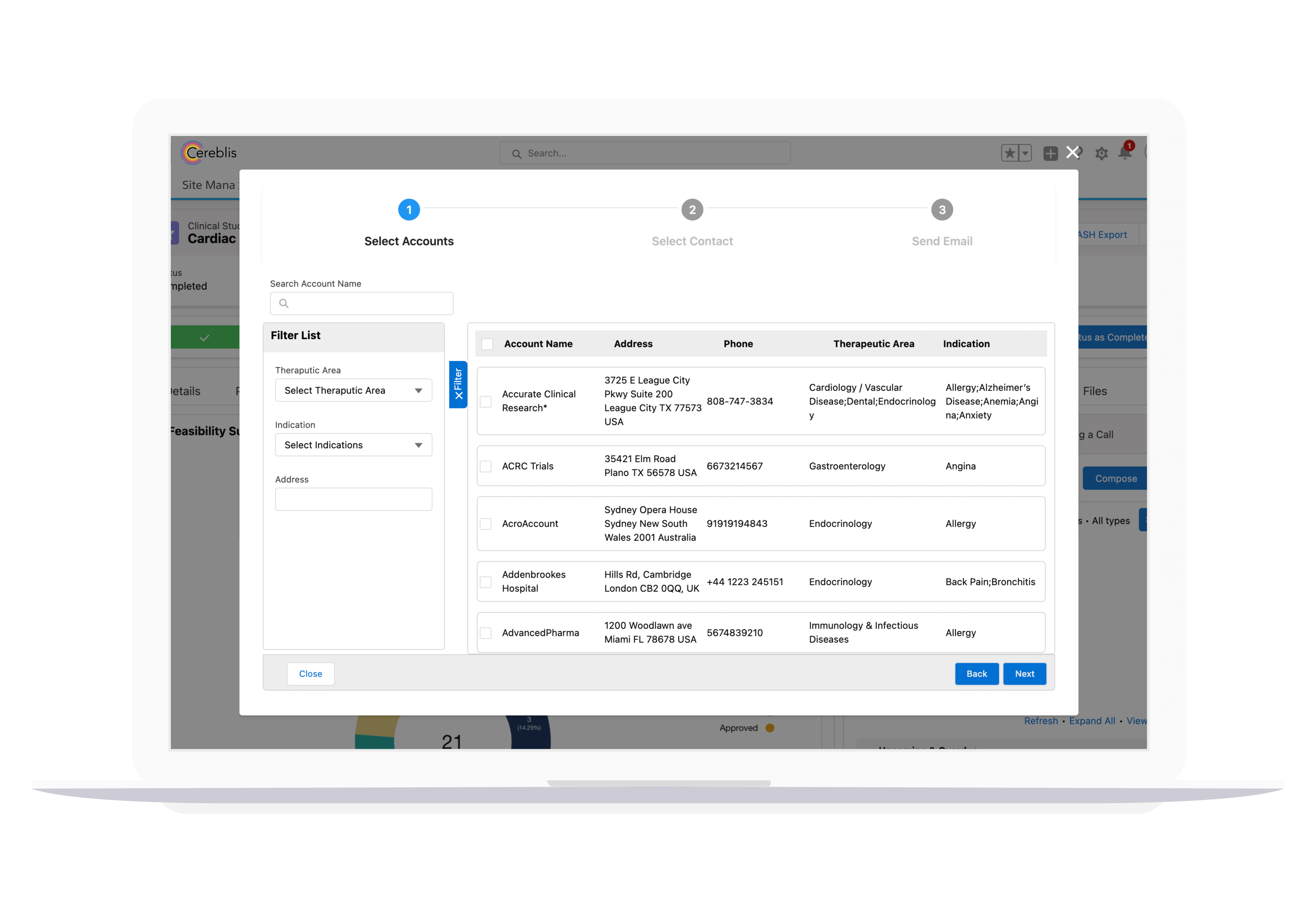
Task: Click the global add plus icon
Action: (1050, 153)
